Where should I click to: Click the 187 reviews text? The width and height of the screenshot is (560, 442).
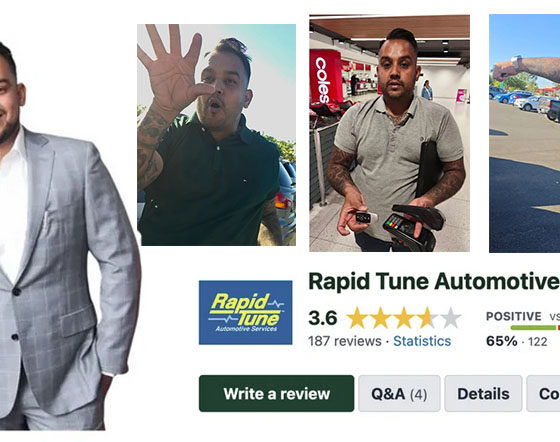(345, 341)
